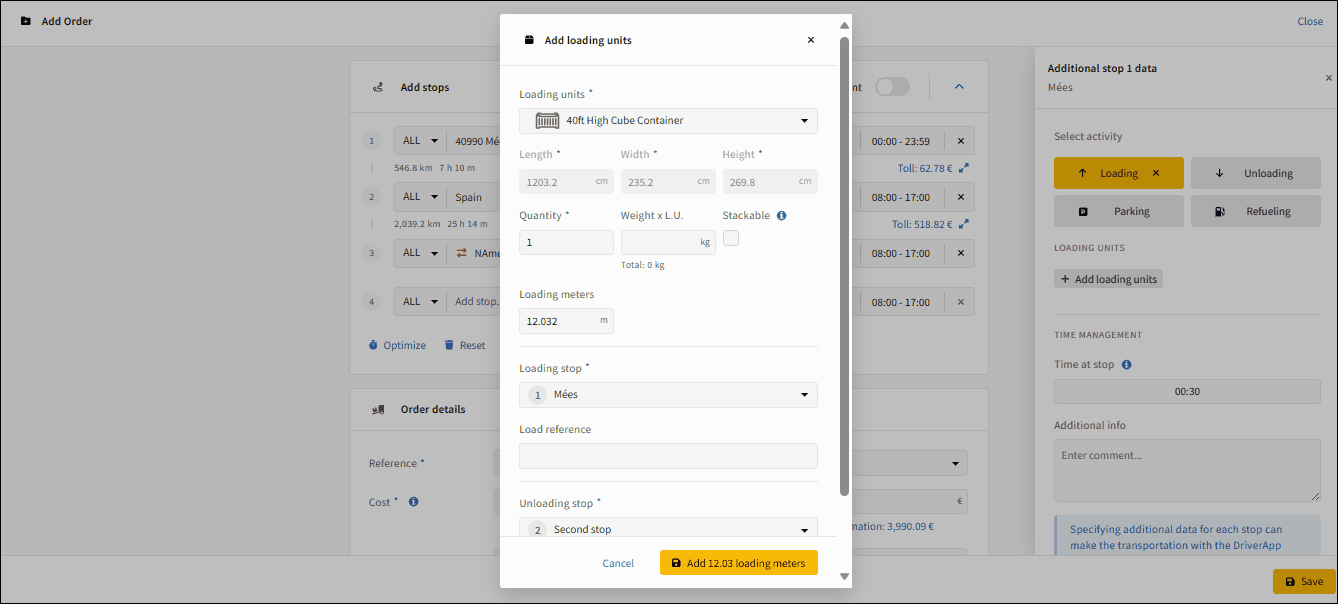Viewport: 1338px width, 604px height.
Task: Click the Load reference input field
Action: click(x=668, y=456)
